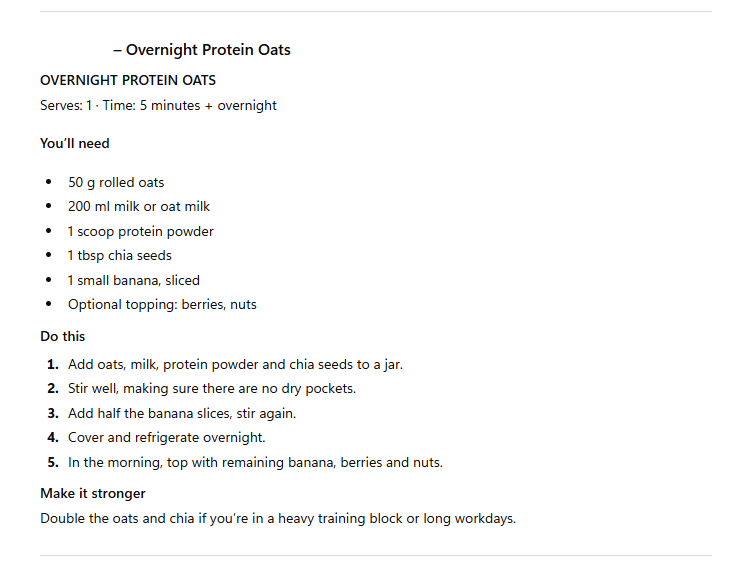Click the "You'll need" subheading
Screen dimensions: 737x579
coord(75,143)
